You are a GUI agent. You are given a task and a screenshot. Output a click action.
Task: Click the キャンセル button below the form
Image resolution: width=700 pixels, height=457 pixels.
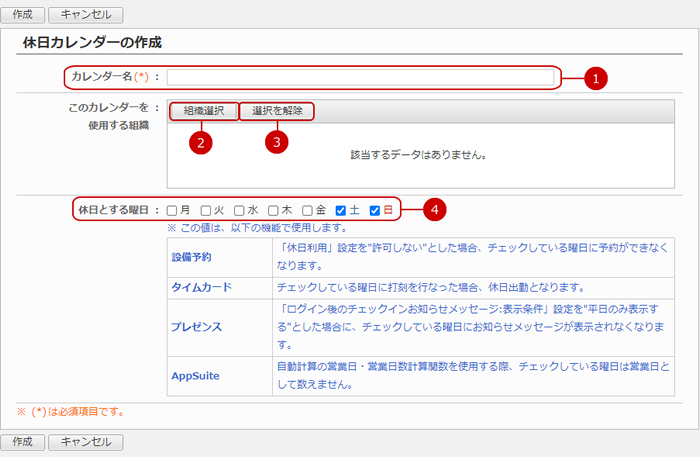click(86, 441)
